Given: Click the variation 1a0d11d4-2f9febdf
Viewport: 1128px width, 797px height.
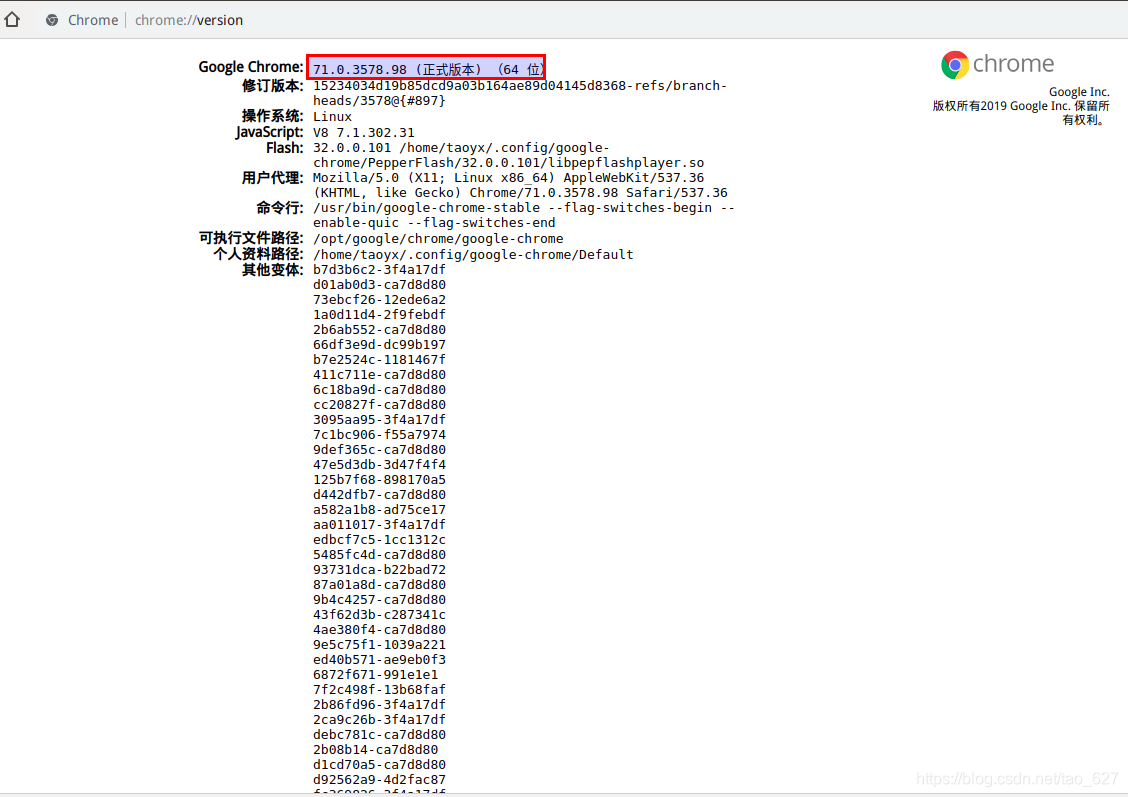Looking at the screenshot, I should click(x=379, y=315).
